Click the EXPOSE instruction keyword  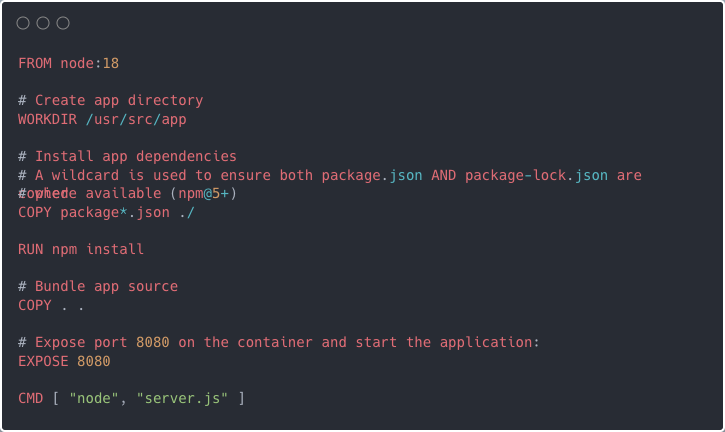click(44, 361)
